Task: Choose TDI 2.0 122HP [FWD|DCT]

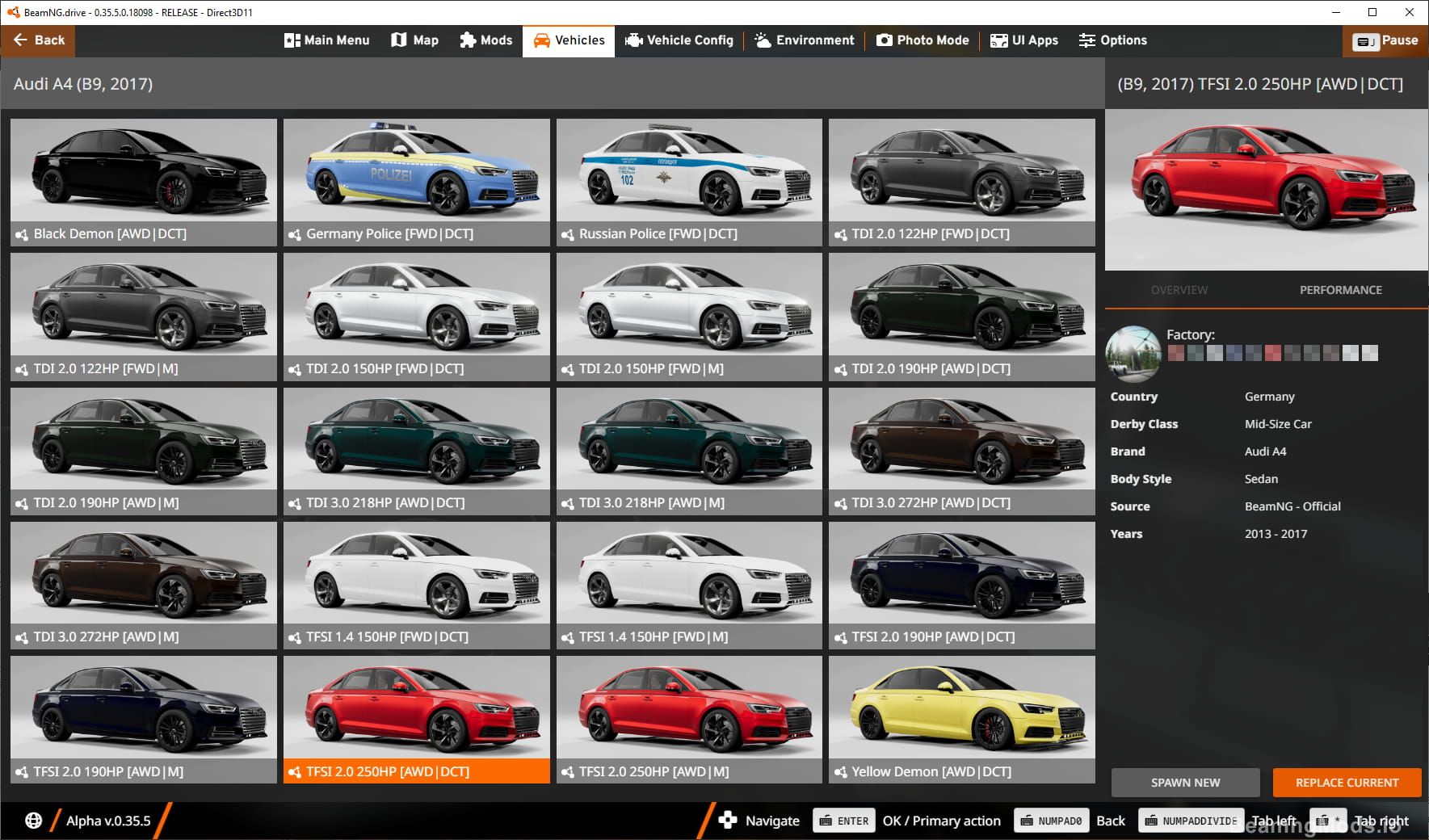Action: pos(962,183)
